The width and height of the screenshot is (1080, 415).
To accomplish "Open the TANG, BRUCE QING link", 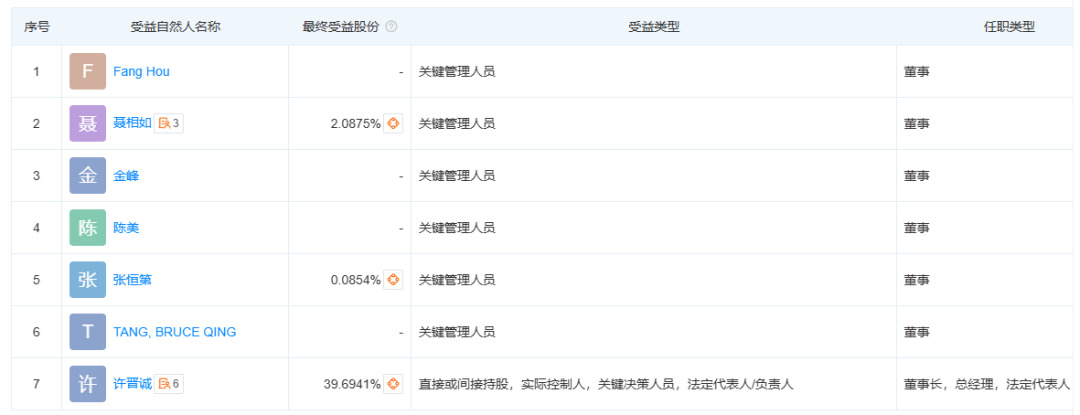I will point(175,332).
